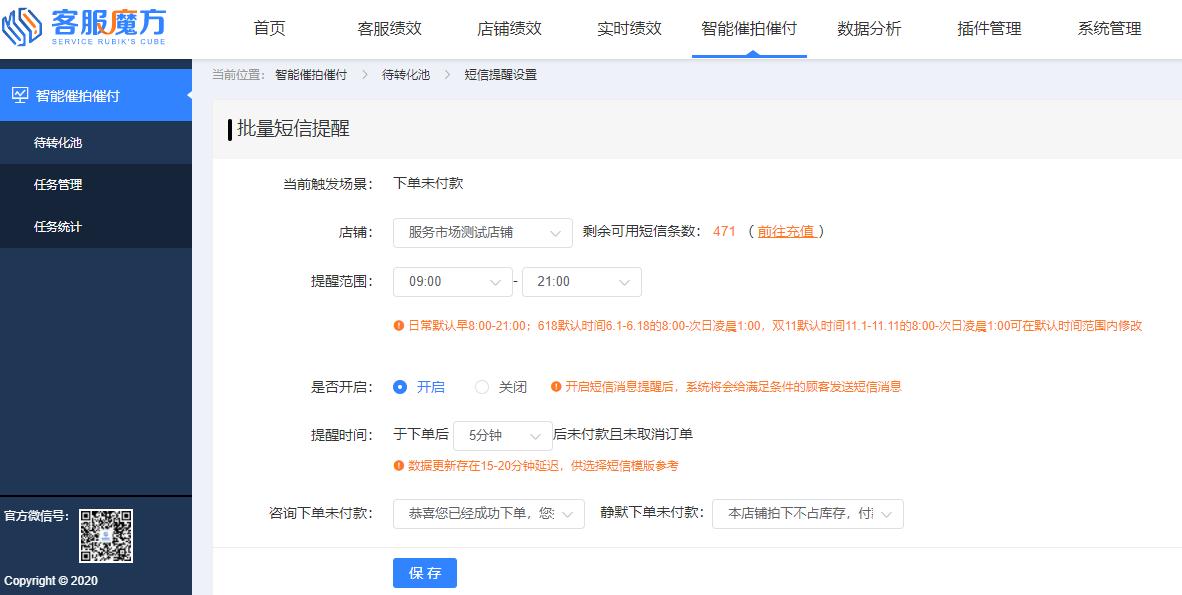Open the 09:00 start time dropdown

(x=452, y=281)
